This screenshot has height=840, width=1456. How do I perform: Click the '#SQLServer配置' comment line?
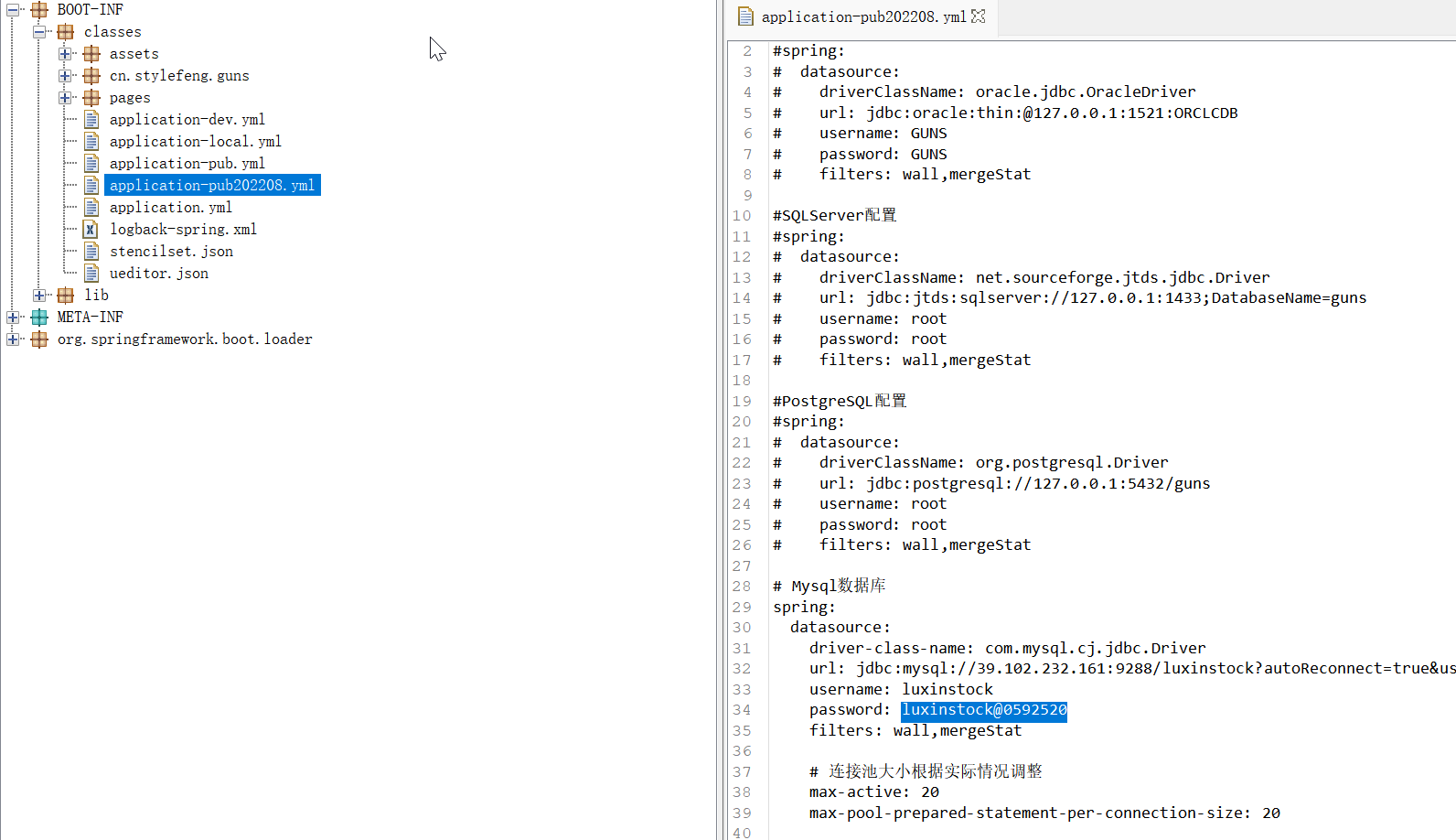click(x=835, y=216)
